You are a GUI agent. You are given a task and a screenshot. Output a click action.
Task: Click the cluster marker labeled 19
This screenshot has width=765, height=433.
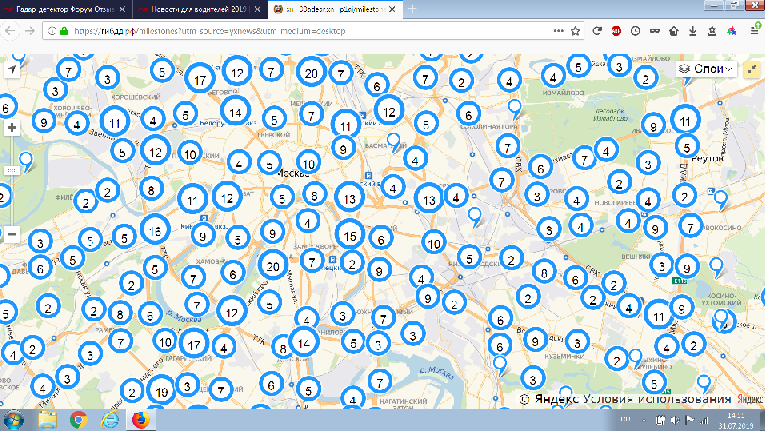[162, 391]
